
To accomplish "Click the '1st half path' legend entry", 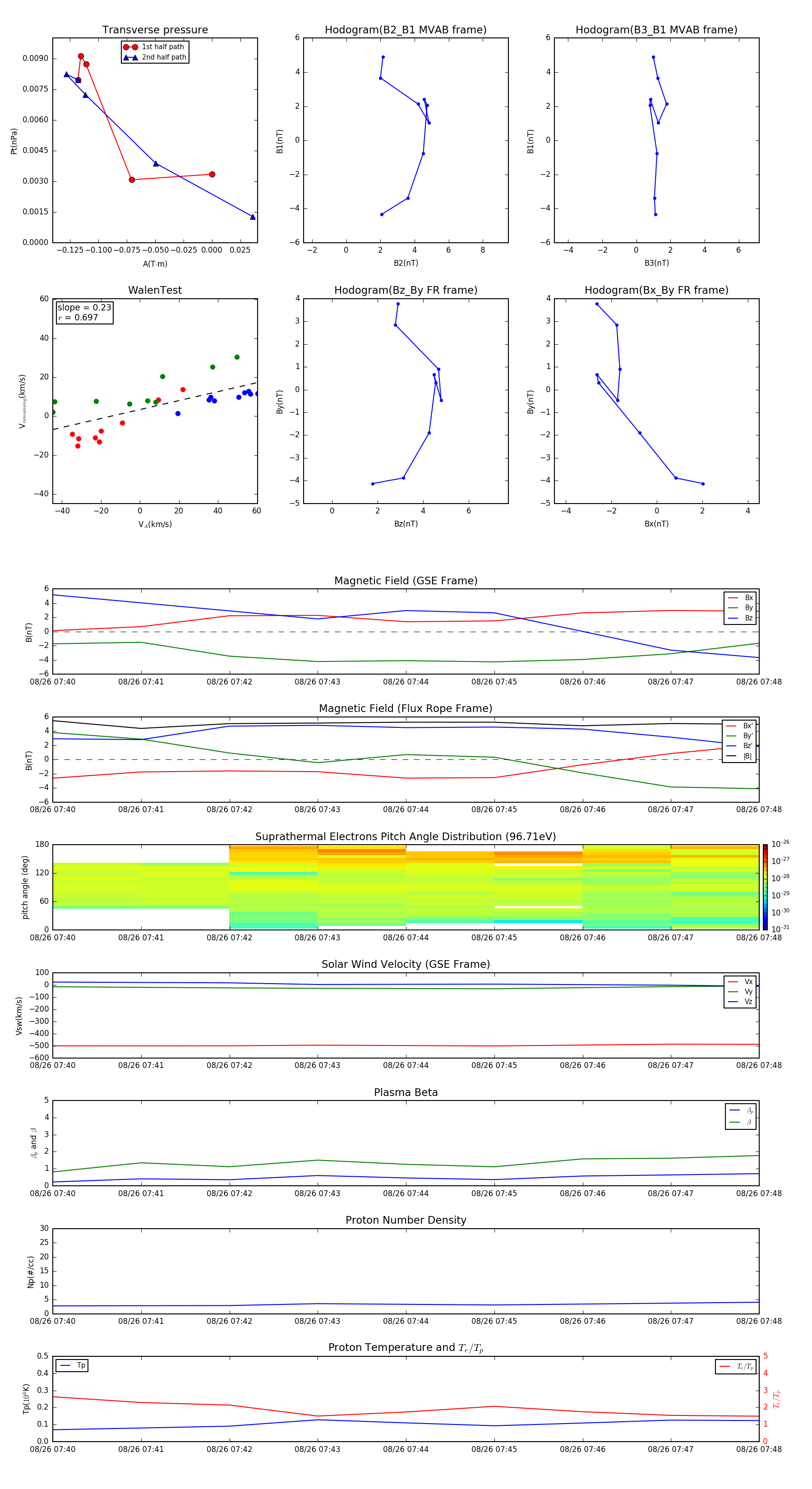I will [154, 47].
